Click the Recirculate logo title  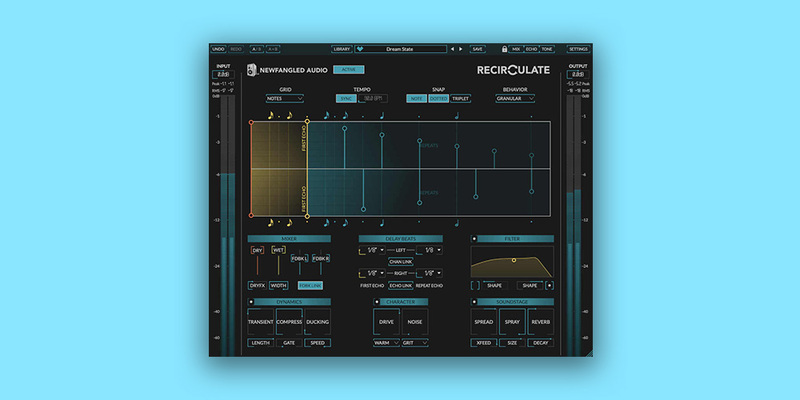[513, 70]
